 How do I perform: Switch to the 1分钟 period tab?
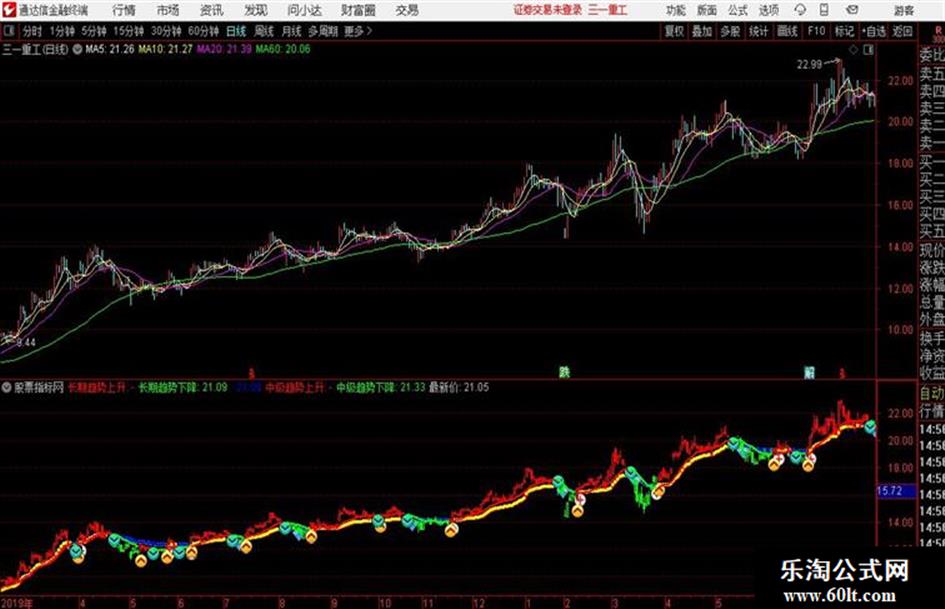(x=61, y=31)
